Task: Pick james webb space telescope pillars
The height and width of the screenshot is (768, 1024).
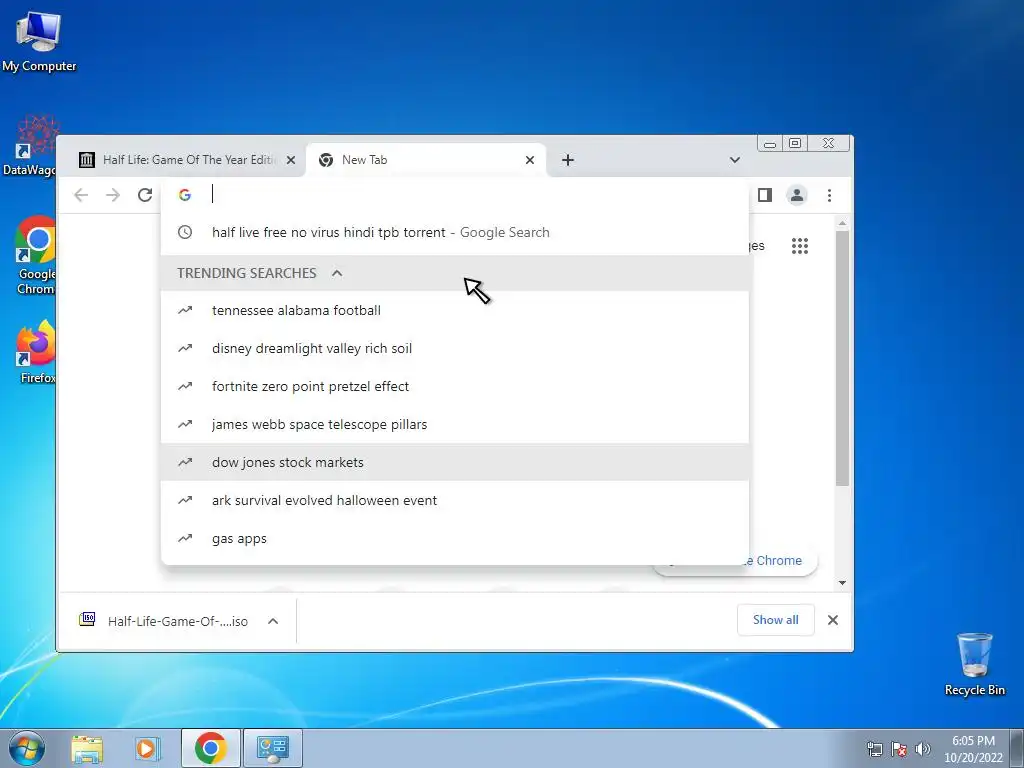Action: (x=455, y=424)
